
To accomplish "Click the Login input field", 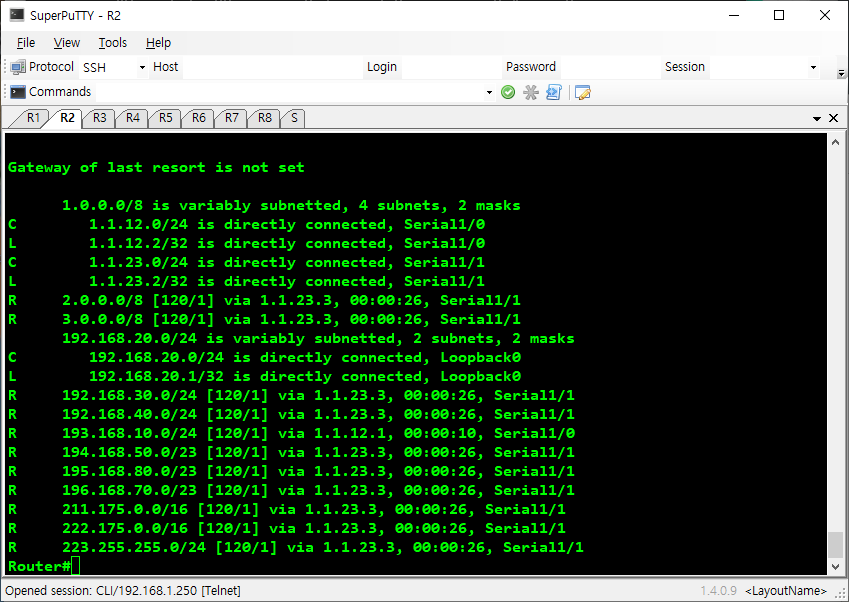I will pos(451,68).
